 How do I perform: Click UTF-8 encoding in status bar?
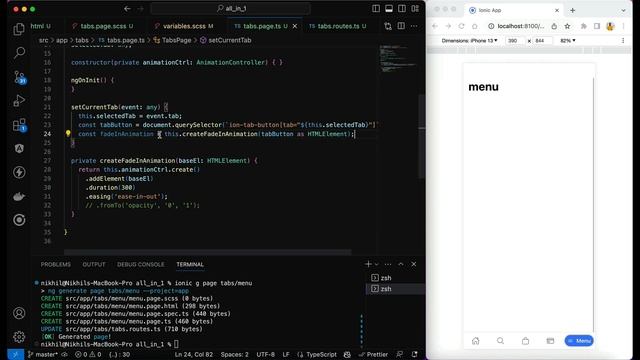266,354
